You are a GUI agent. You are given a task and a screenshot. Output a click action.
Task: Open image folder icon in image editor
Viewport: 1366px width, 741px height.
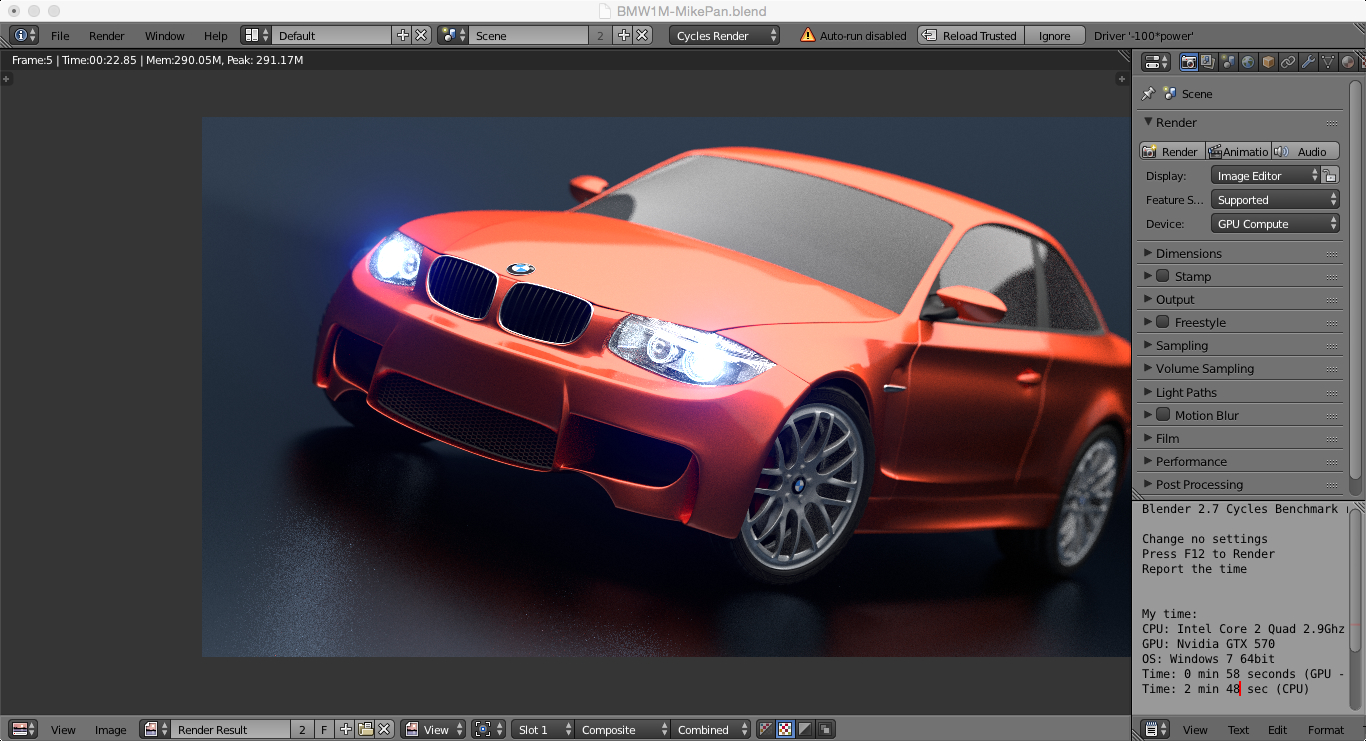[365, 729]
